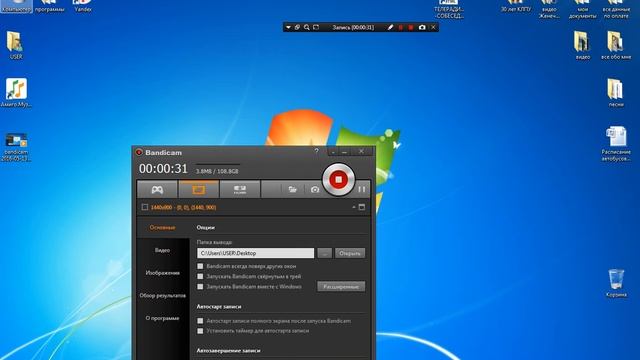The image size is (640, 360).
Task: Select HDMI device recording mode icon
Action: (x=240, y=189)
